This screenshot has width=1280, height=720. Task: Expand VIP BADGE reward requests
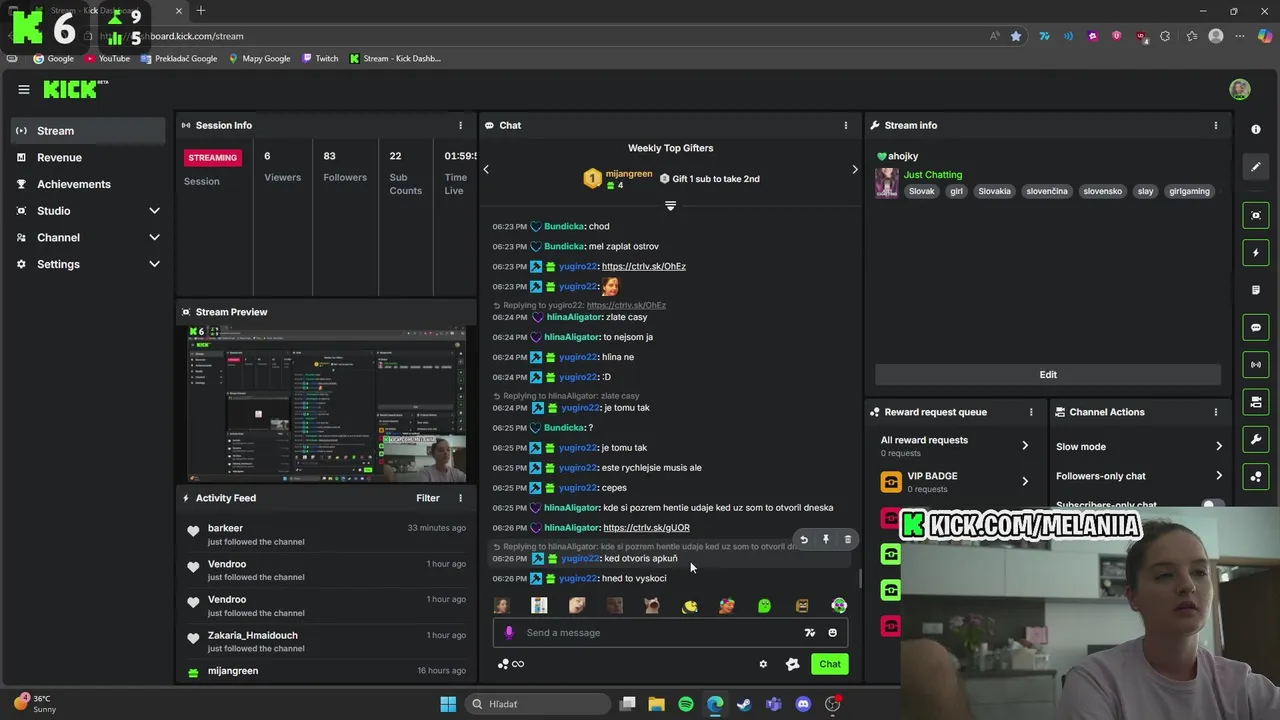click(x=1024, y=481)
